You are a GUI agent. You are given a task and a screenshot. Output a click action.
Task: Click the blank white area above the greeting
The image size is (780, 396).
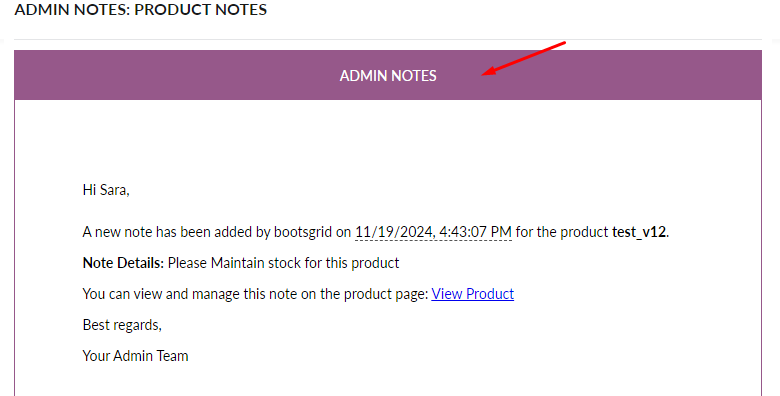coord(388,139)
